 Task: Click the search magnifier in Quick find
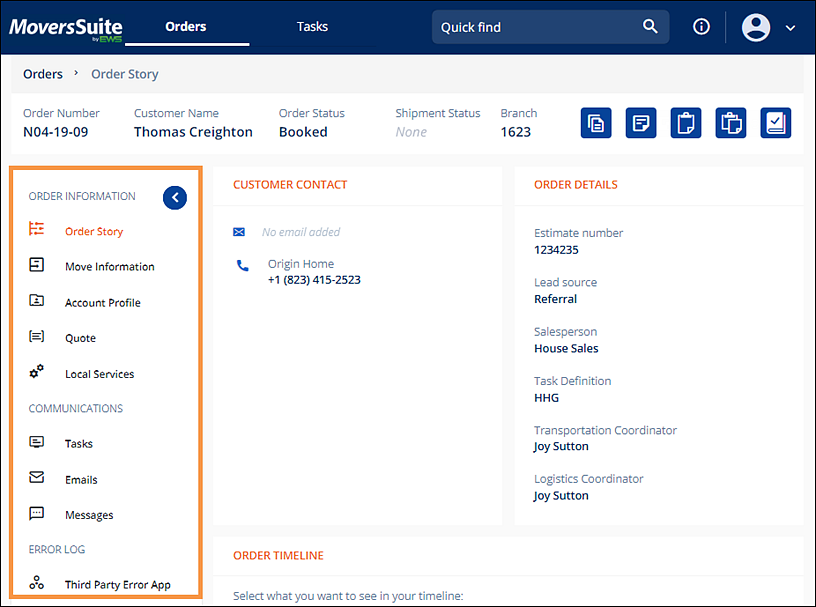click(650, 26)
